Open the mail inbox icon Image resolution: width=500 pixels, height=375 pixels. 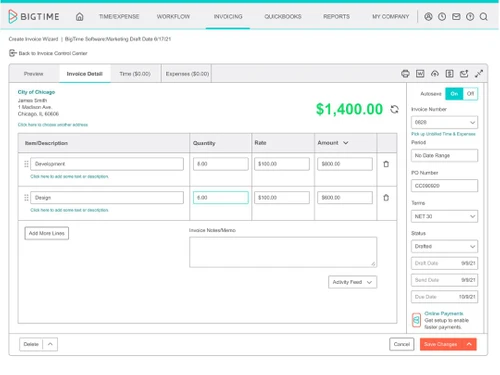(456, 16)
